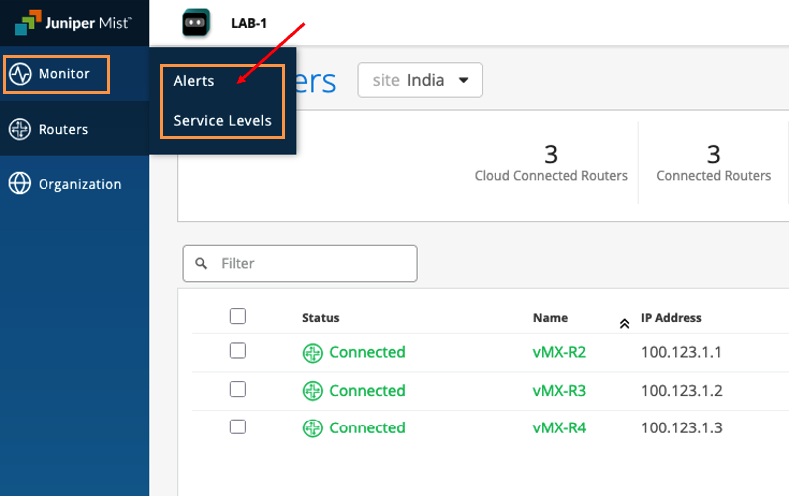Click the Organization globe icon
791x497 pixels.
point(19,184)
